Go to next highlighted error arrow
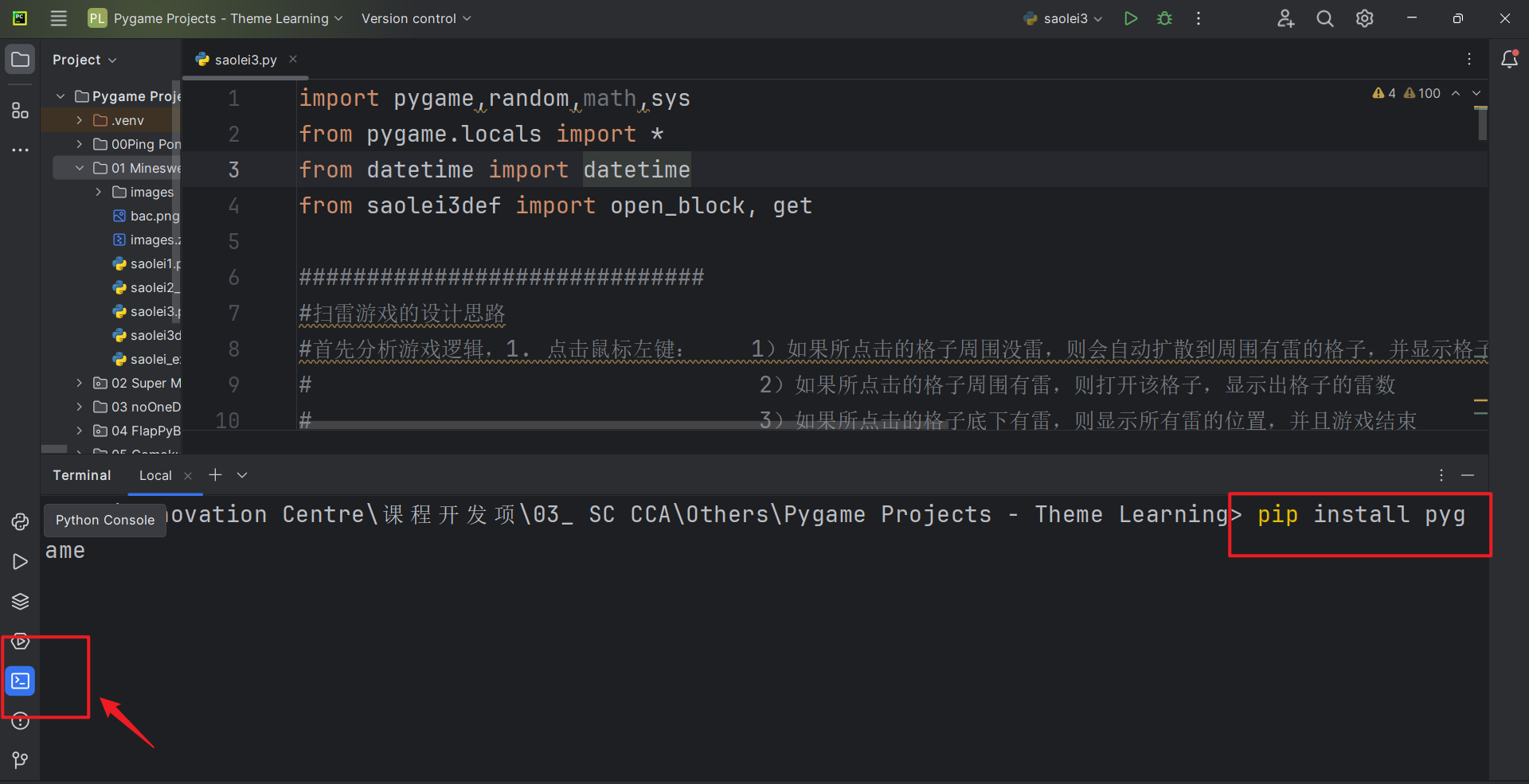Screen dimensions: 1529x784 pyautogui.click(x=1476, y=93)
